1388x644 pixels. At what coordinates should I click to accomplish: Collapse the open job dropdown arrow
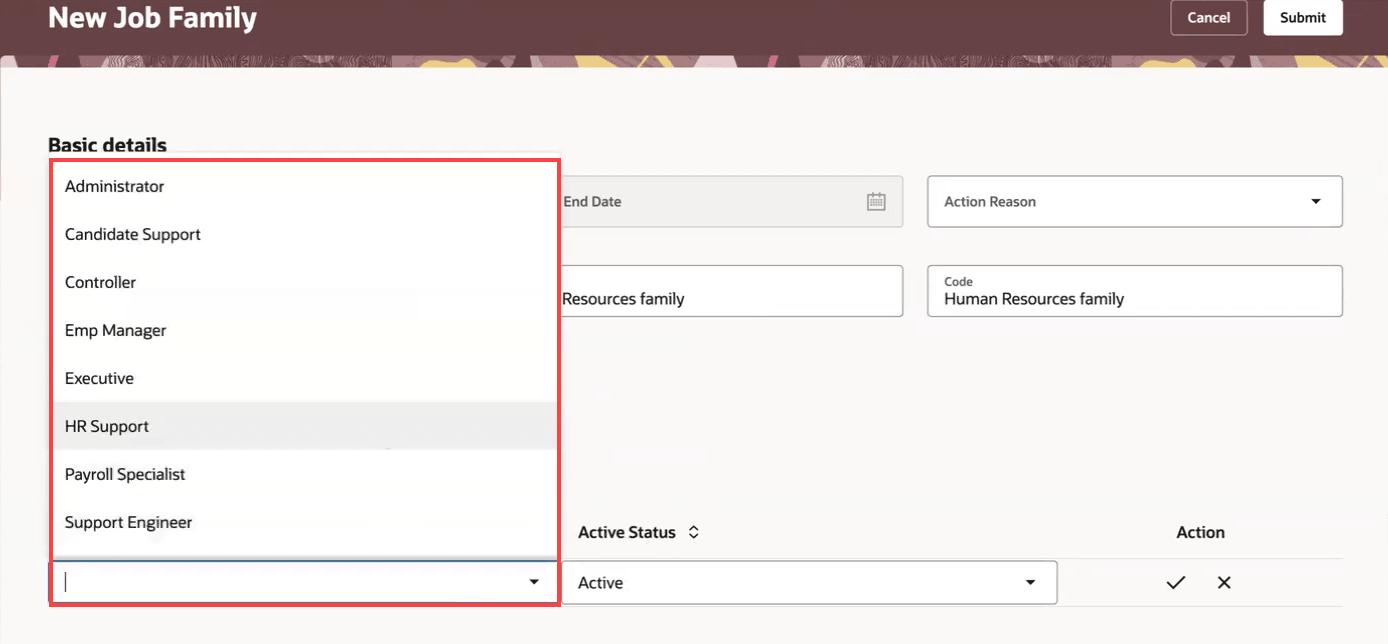pos(535,582)
